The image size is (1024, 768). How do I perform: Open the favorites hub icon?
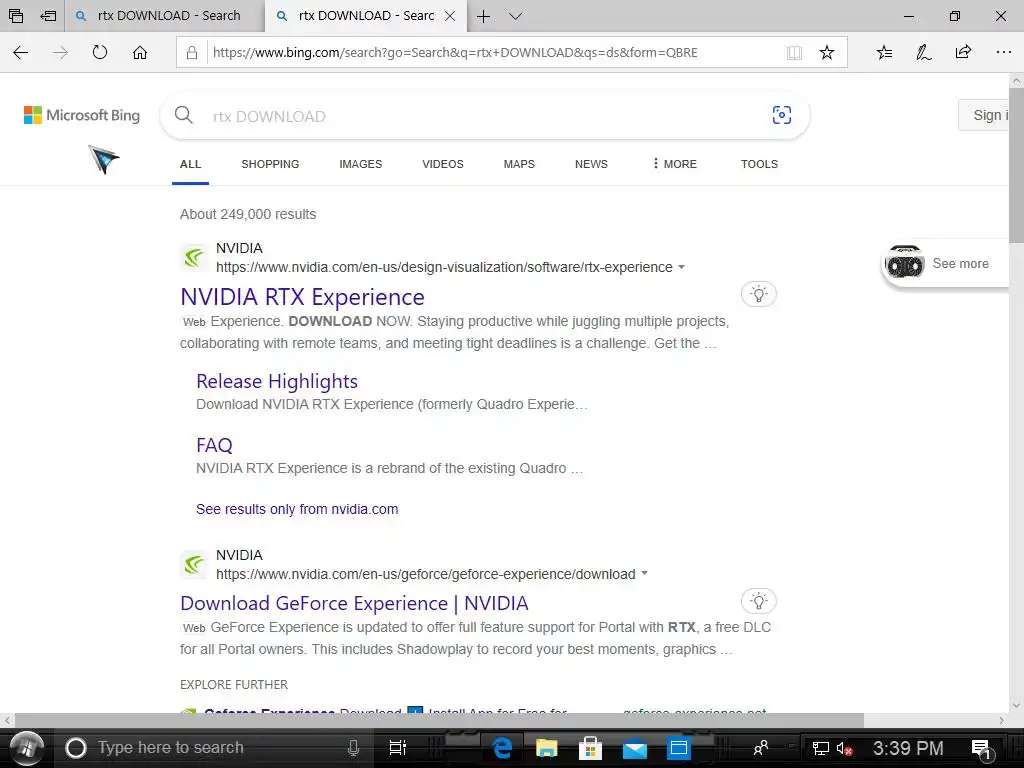(x=884, y=52)
